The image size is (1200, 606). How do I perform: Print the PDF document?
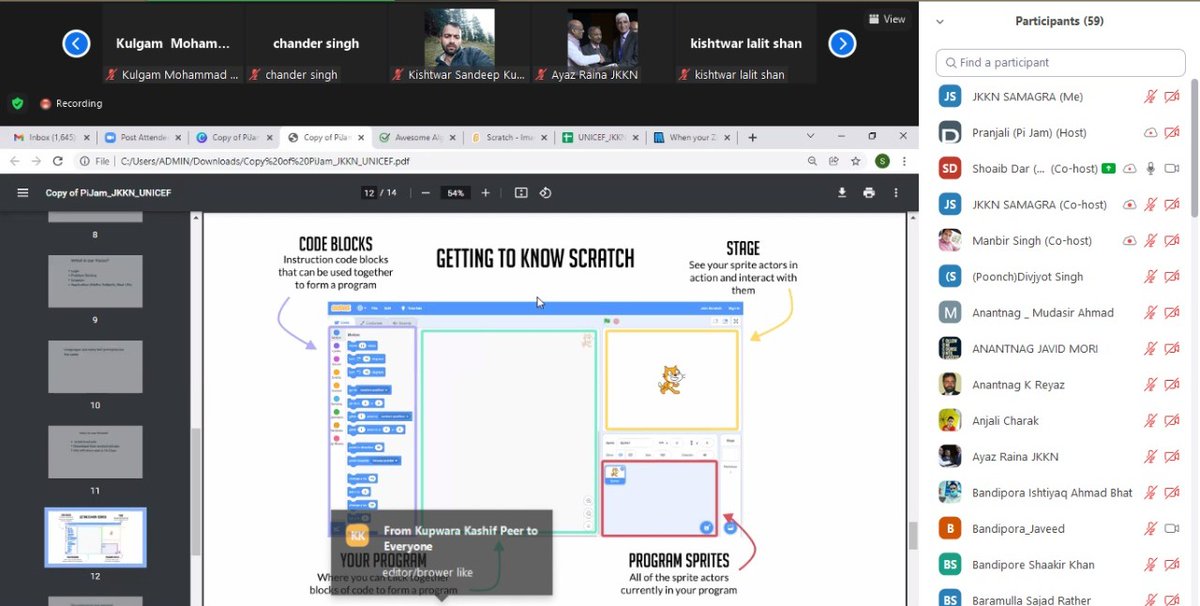pos(869,193)
